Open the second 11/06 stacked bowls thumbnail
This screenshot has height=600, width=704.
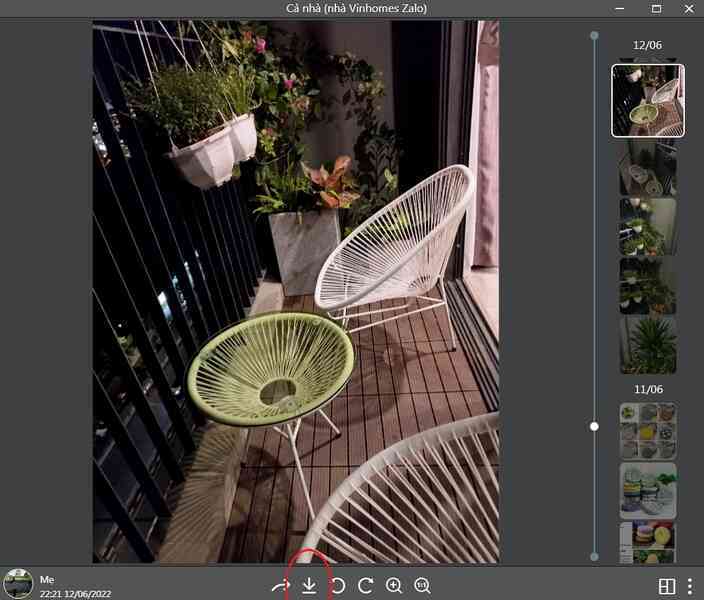[x=648, y=490]
